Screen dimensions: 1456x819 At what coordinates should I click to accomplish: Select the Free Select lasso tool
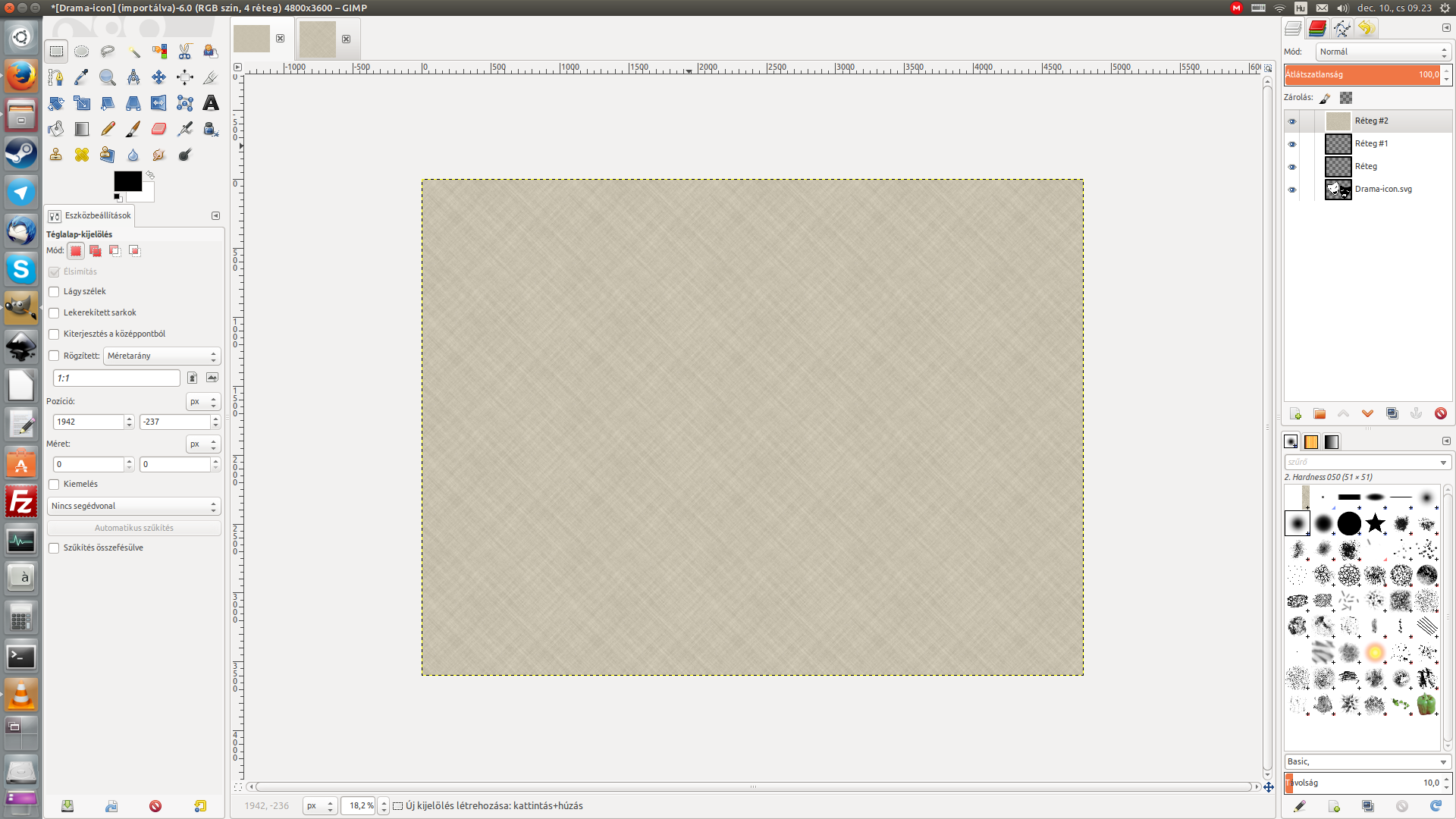pos(108,52)
